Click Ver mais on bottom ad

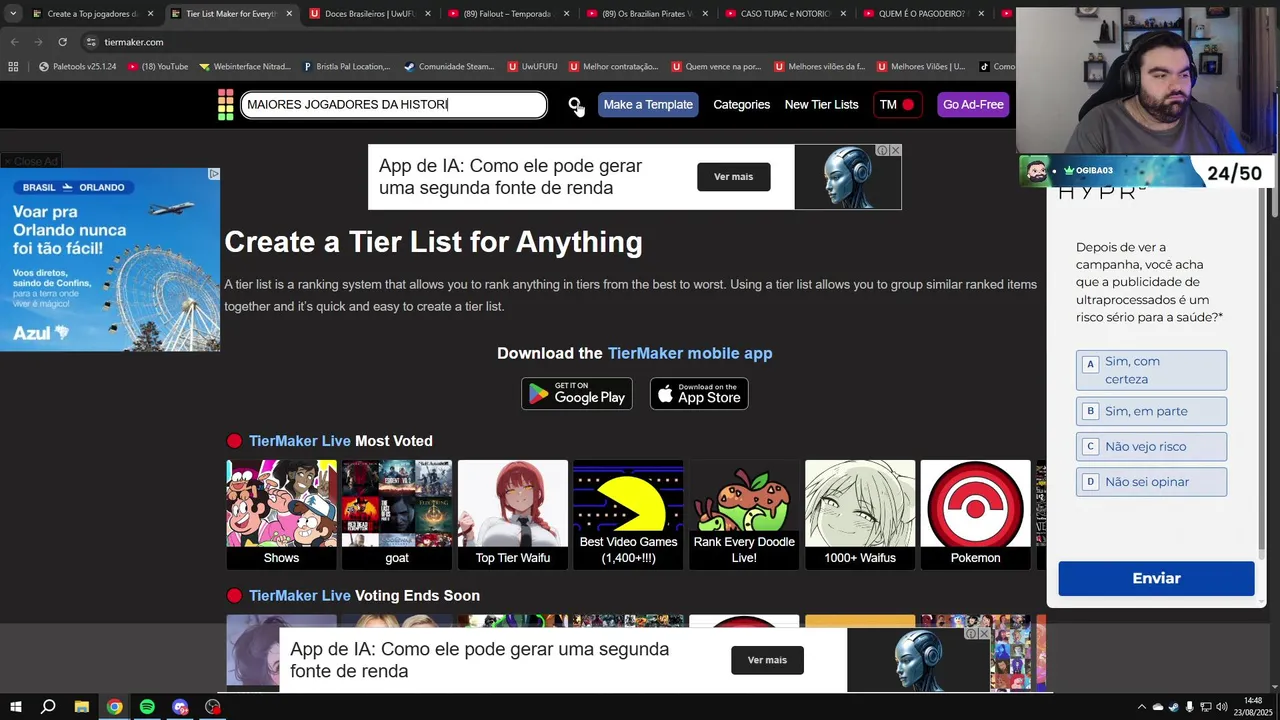click(767, 660)
